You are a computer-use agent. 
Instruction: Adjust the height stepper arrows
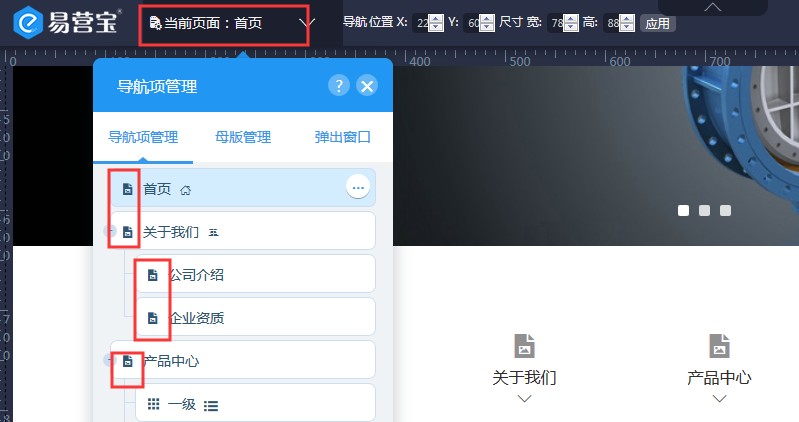tap(627, 23)
